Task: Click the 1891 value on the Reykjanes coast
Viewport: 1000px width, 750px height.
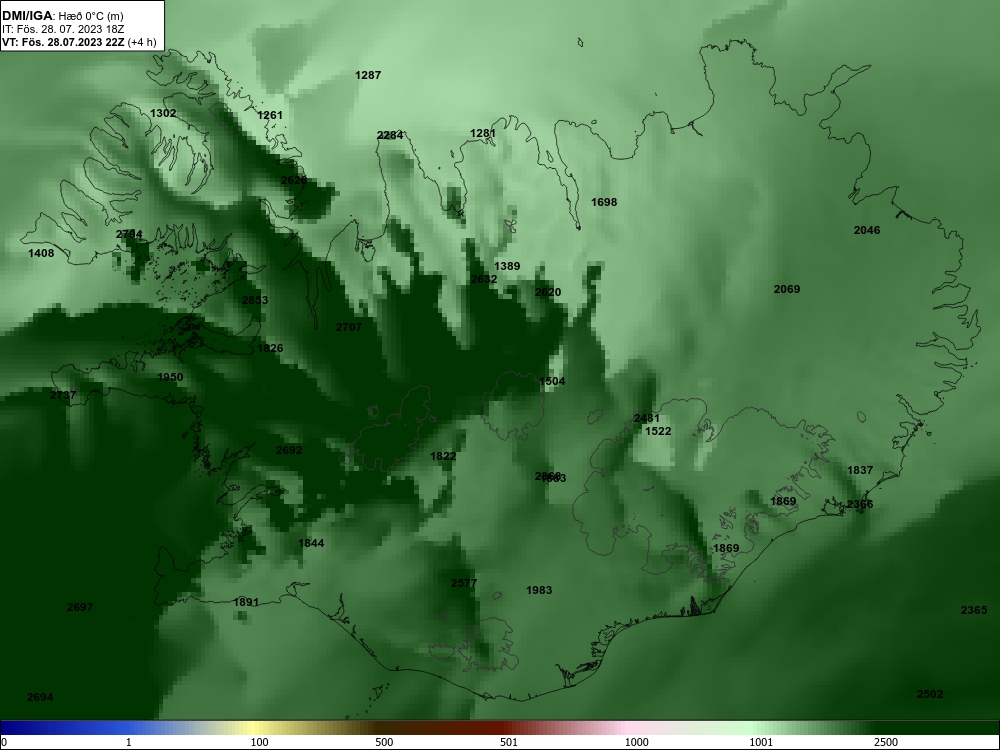Action: [x=246, y=603]
